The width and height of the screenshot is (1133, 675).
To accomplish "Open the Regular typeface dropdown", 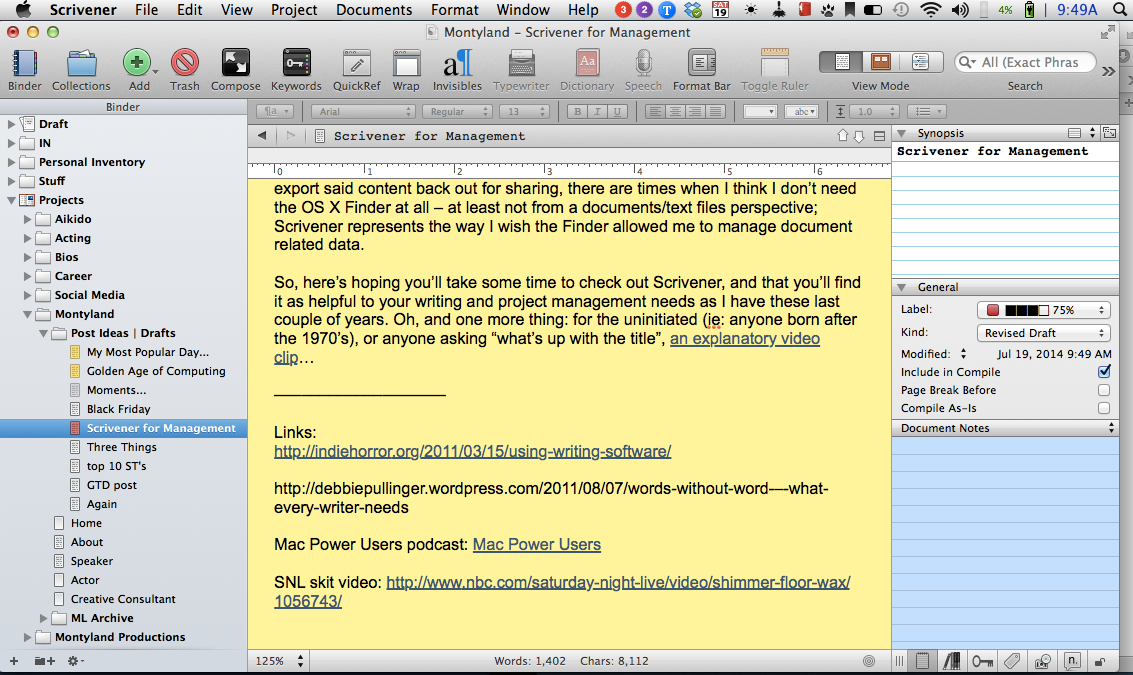I will coord(457,111).
